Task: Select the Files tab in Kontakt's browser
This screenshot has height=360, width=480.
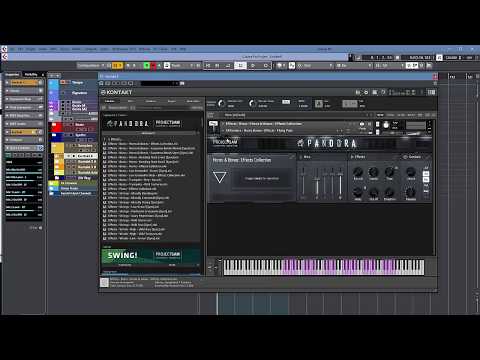Action: 130,101
